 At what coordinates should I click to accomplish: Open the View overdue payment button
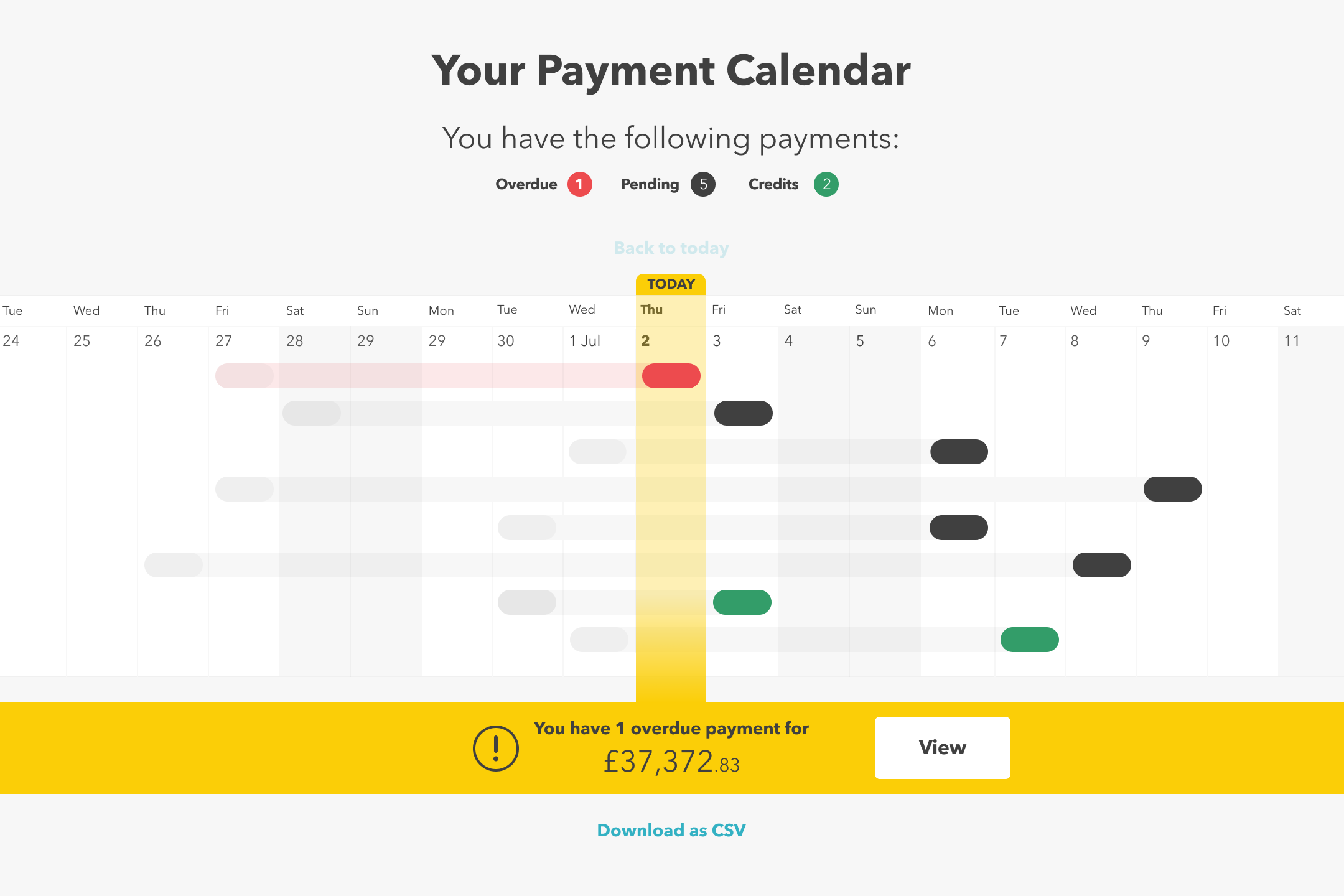942,747
